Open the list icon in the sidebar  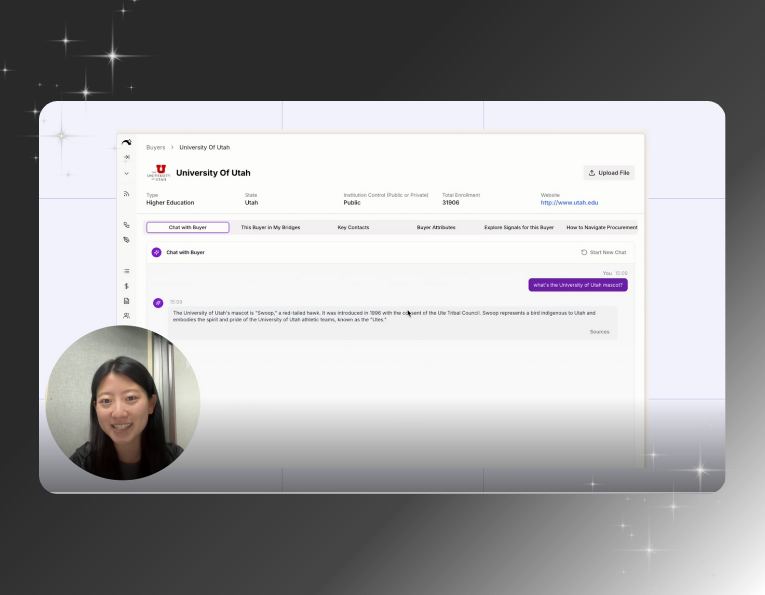(x=126, y=271)
